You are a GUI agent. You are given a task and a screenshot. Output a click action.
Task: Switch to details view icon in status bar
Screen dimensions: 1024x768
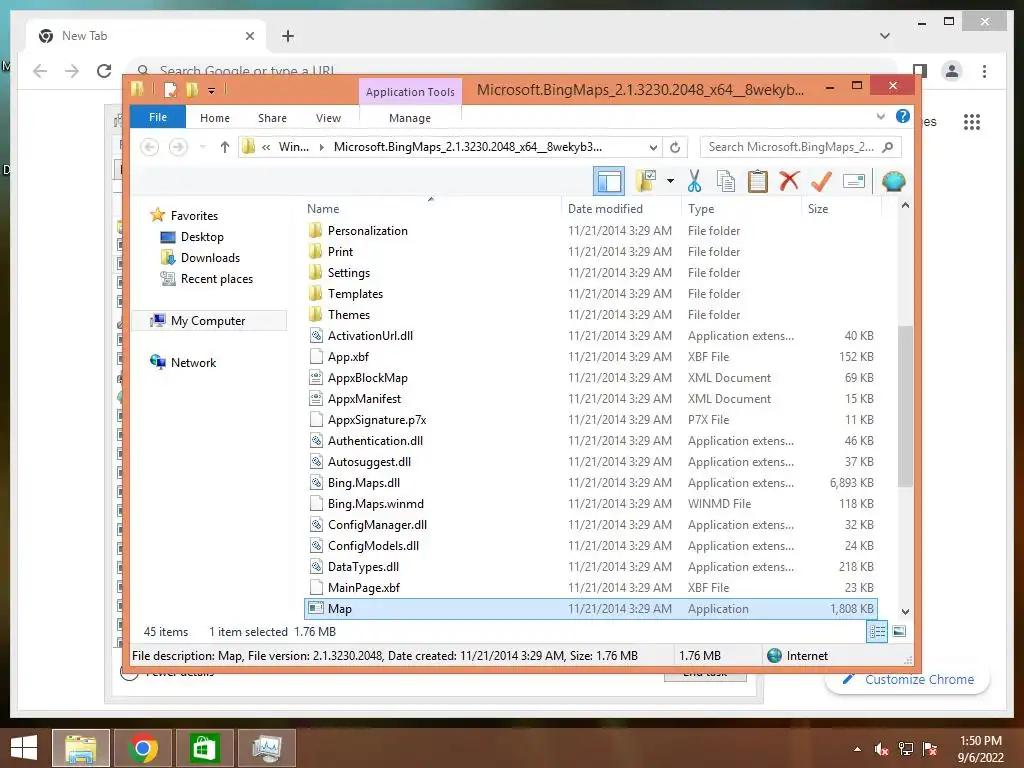(x=877, y=632)
